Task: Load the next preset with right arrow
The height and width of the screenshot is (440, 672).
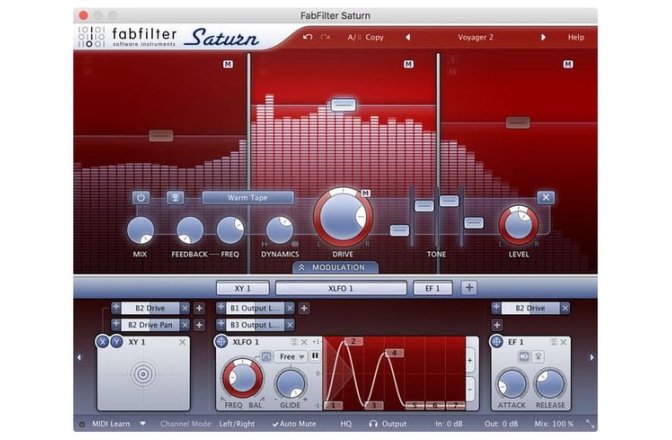Action: click(543, 37)
